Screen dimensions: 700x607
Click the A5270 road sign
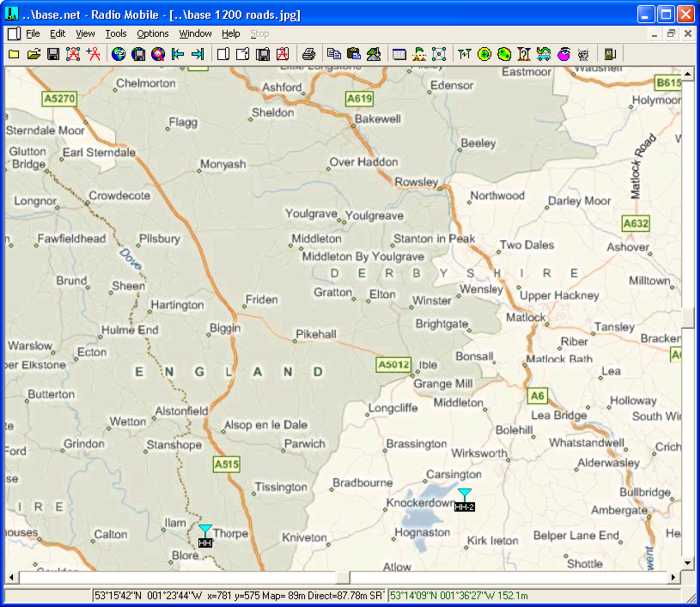(x=59, y=98)
